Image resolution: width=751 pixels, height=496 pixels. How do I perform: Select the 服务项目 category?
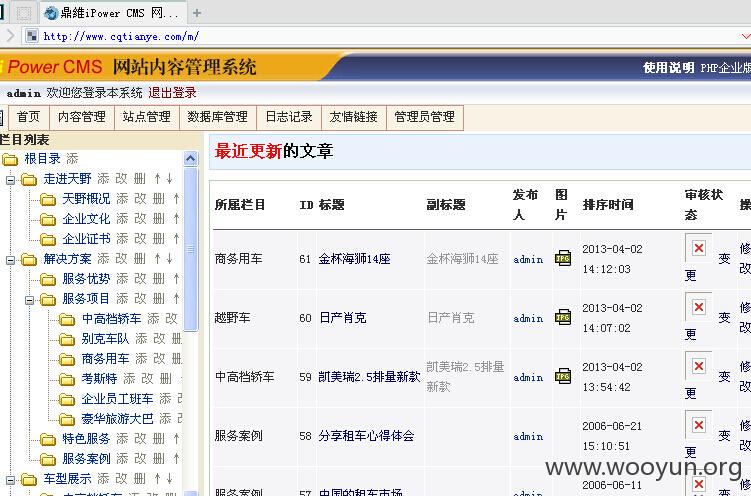pos(86,299)
